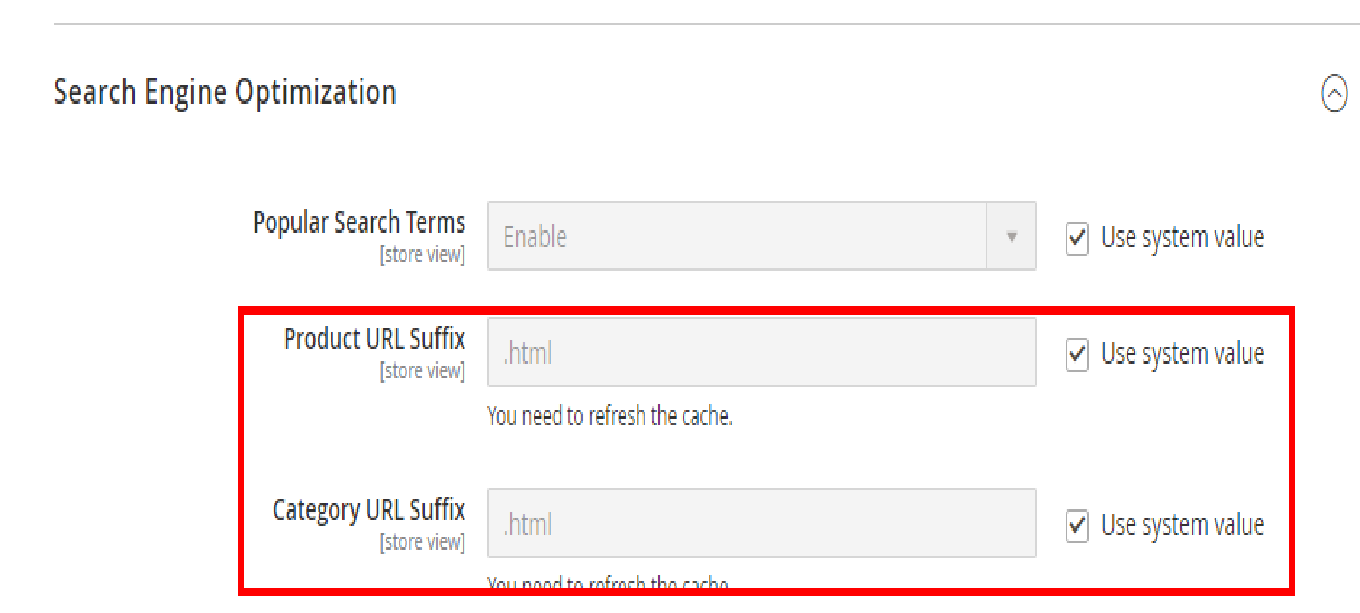Click the Product URL Suffix label
This screenshot has width=1360, height=613.
[374, 339]
